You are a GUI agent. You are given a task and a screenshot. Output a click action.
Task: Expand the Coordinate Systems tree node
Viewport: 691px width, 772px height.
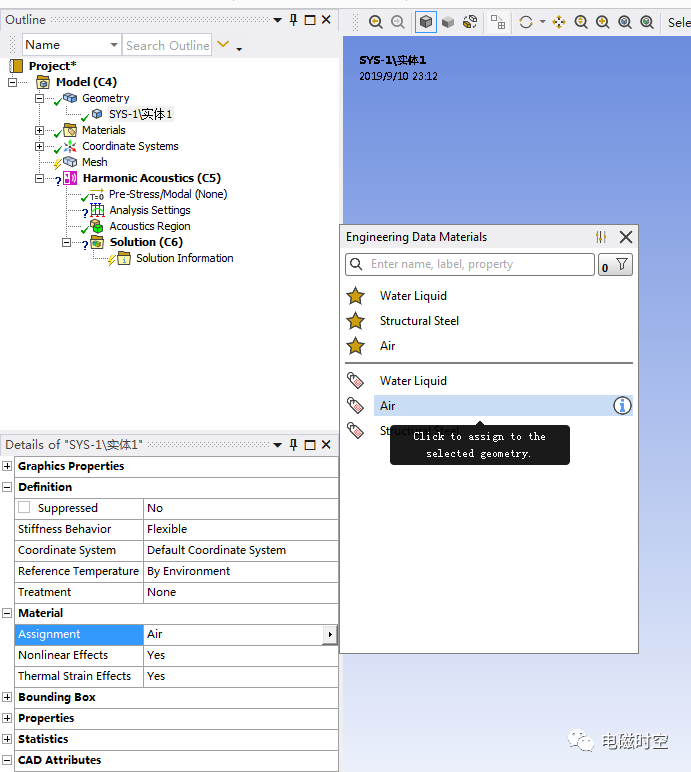[39, 146]
